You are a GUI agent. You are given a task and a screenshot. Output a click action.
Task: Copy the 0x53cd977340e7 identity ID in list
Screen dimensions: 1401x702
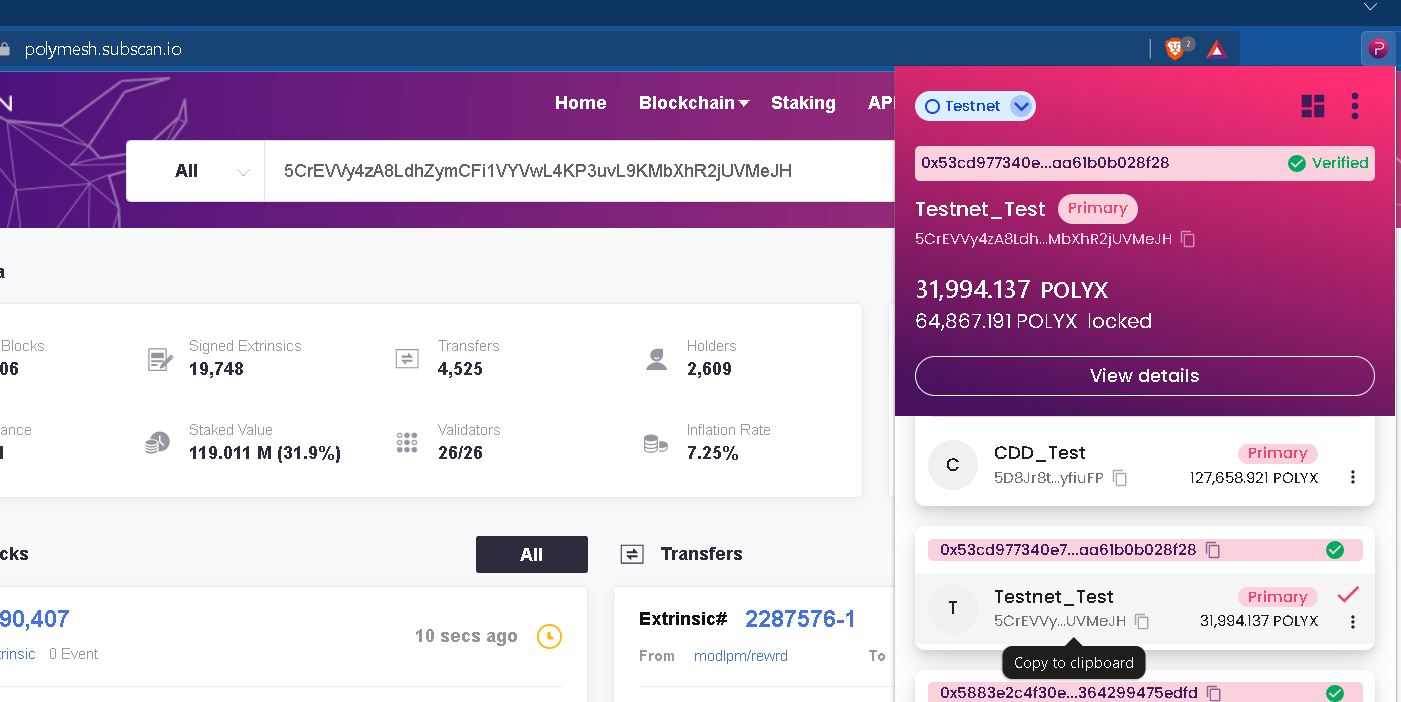tap(1213, 550)
